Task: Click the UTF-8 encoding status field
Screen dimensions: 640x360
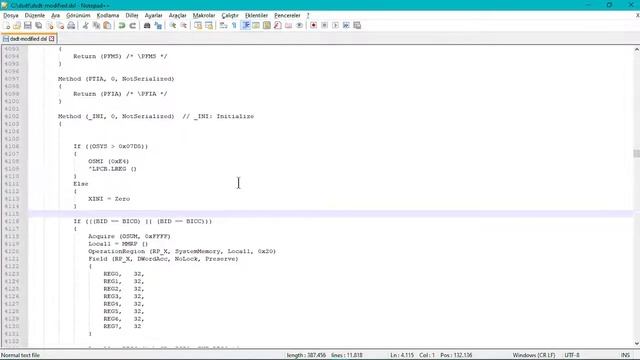Action: coord(572,355)
